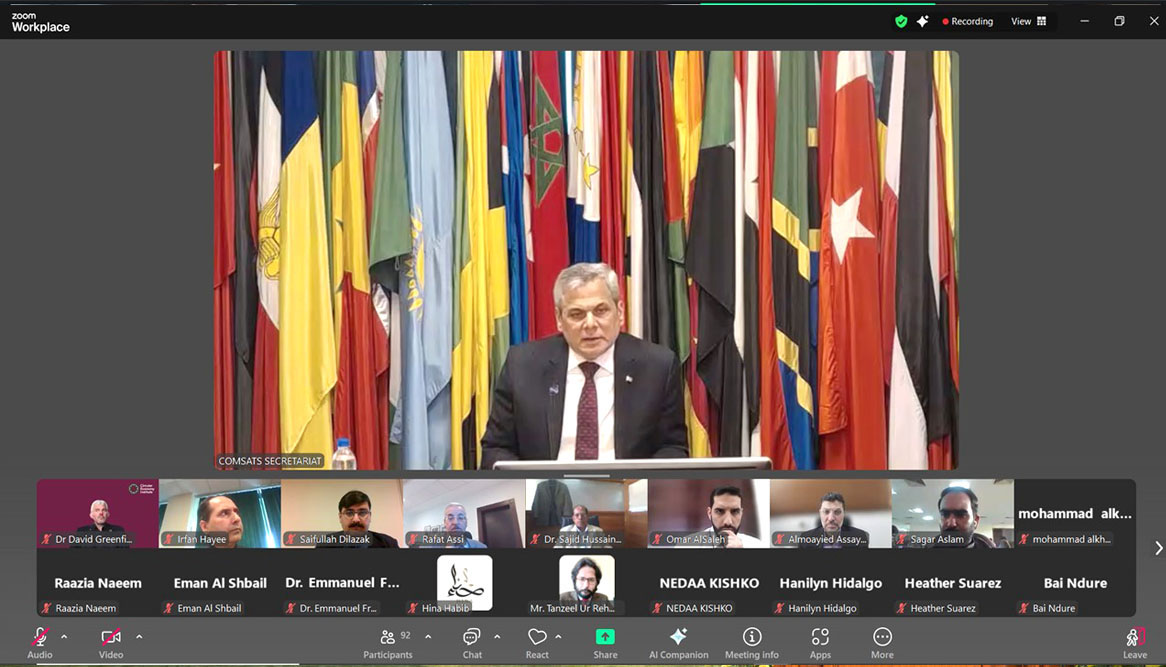Viewport: 1166px width, 667px height.
Task: Open AI Companion
Action: 678,643
